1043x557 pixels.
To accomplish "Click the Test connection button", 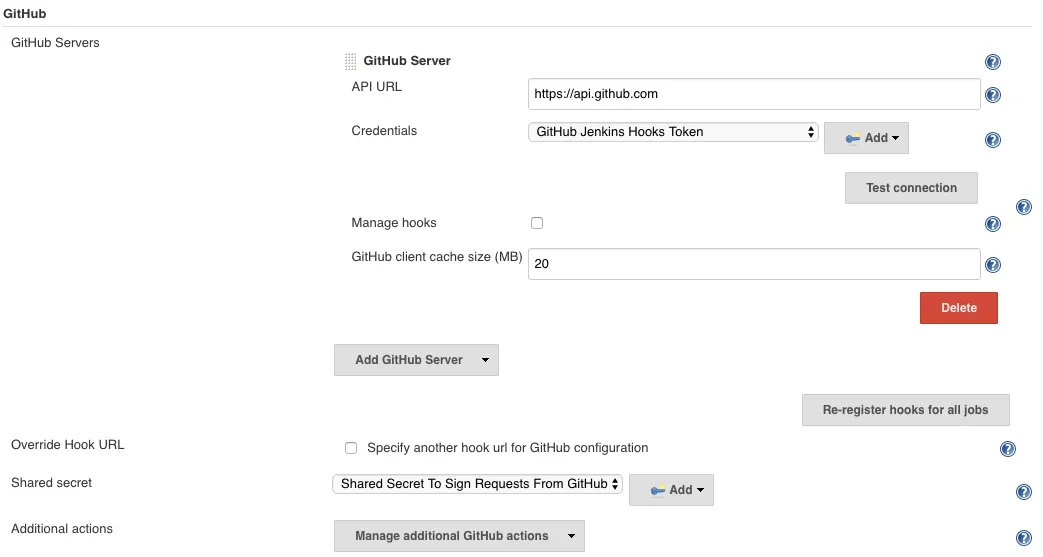I will click(x=911, y=188).
